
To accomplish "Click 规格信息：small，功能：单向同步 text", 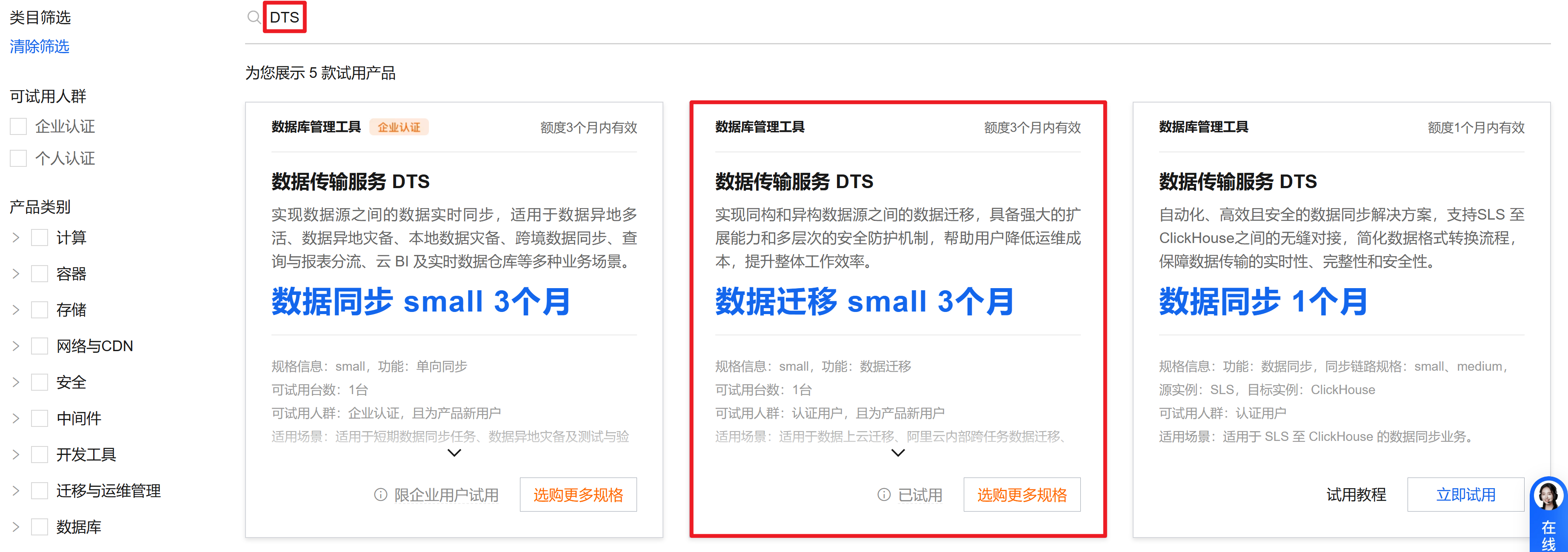I will [369, 366].
